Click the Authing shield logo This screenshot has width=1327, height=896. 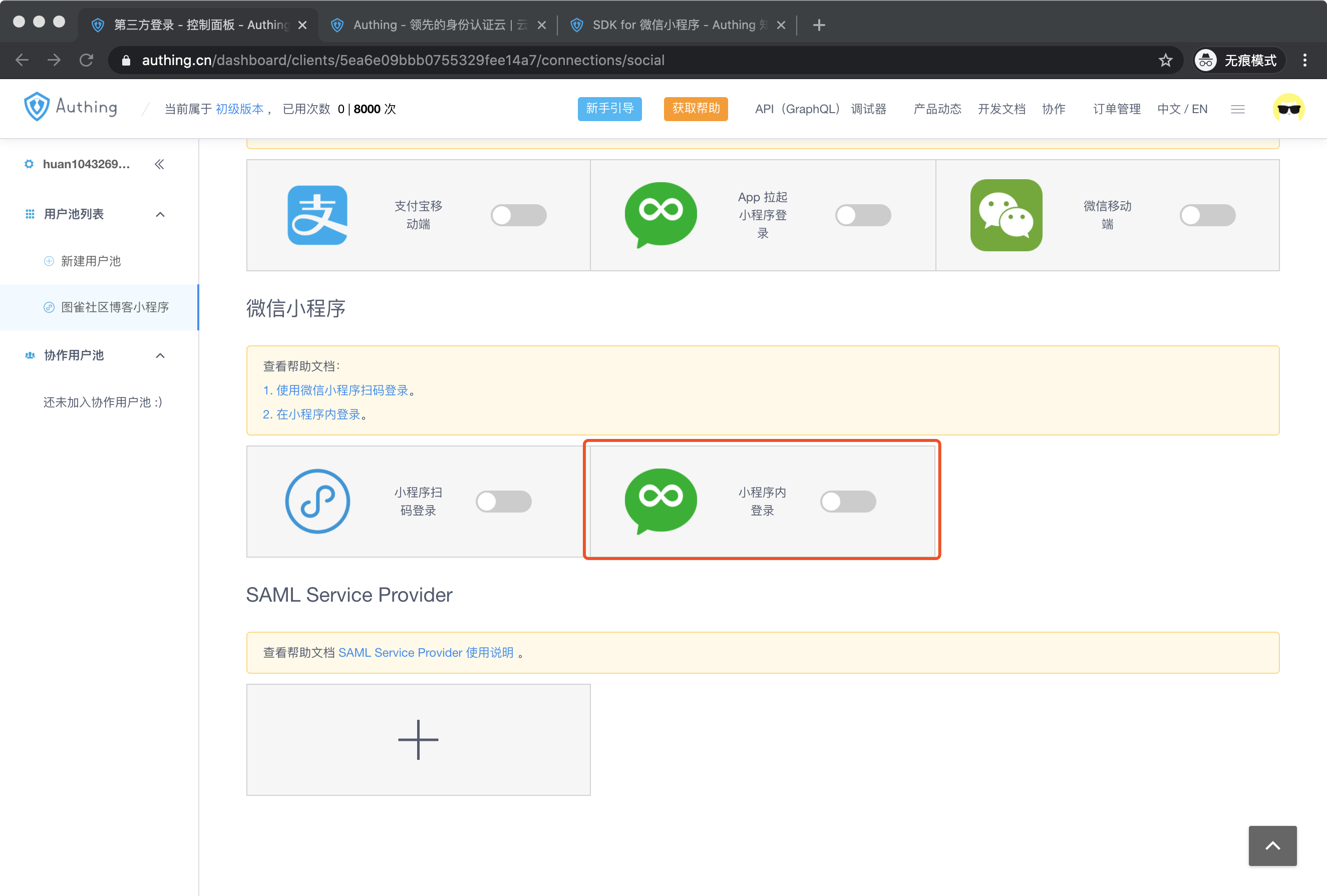tap(37, 107)
